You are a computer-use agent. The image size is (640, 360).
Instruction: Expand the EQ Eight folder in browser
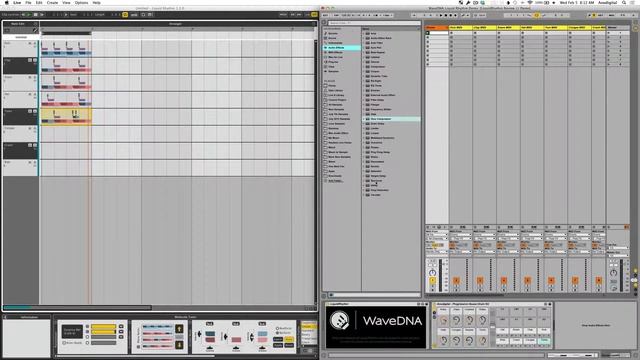point(364,81)
